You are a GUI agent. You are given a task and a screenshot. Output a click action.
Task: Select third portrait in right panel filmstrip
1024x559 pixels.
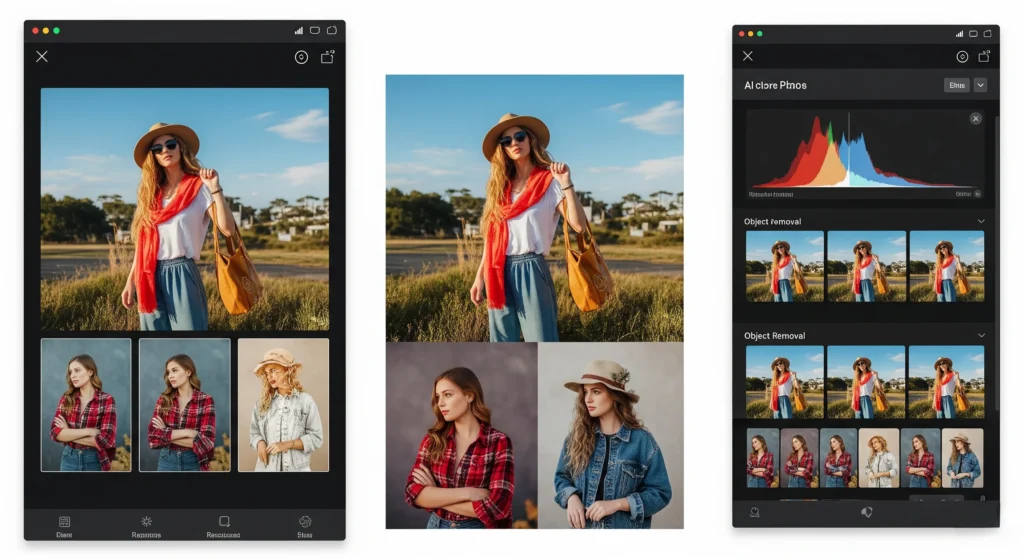point(839,458)
